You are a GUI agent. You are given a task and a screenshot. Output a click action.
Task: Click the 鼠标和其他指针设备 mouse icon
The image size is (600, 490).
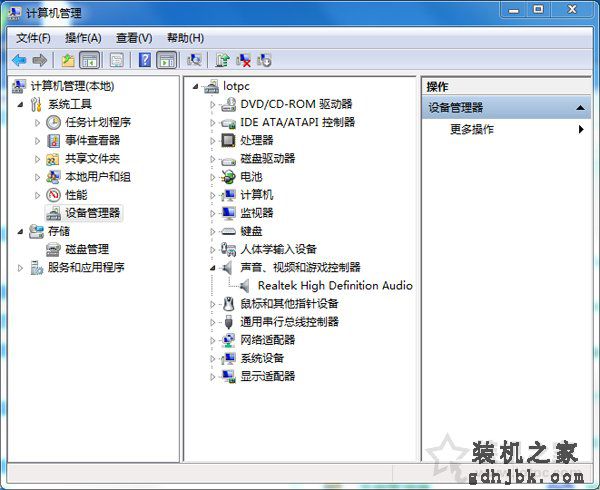point(228,304)
